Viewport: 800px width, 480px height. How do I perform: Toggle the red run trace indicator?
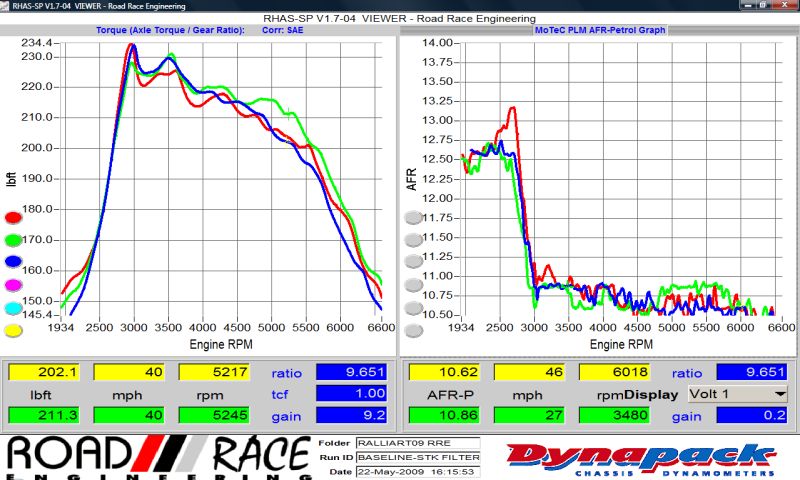[x=13, y=217]
